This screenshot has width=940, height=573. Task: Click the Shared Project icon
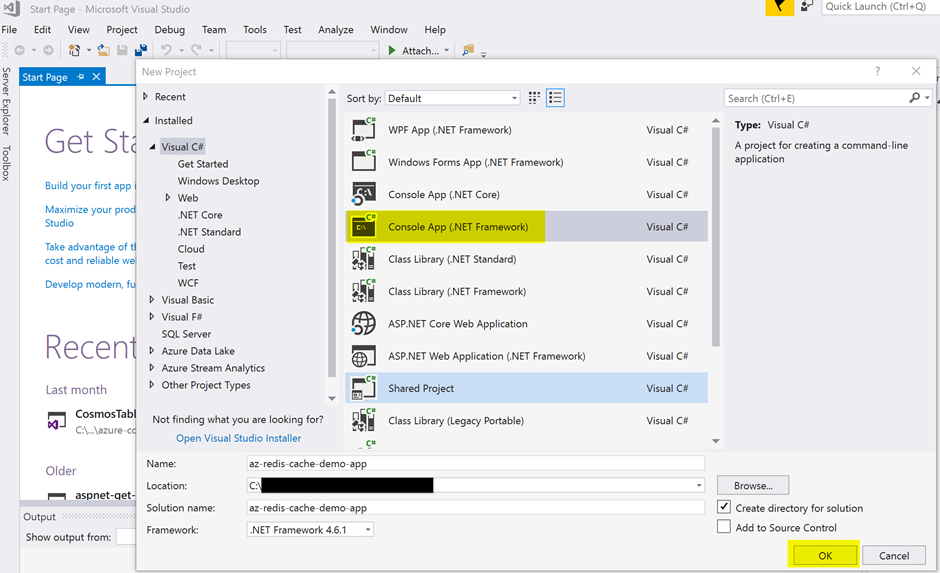(x=363, y=388)
